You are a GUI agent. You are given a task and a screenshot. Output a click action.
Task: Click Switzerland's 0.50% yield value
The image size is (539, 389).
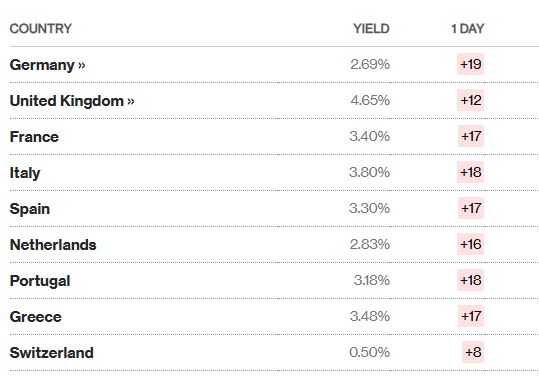click(370, 352)
